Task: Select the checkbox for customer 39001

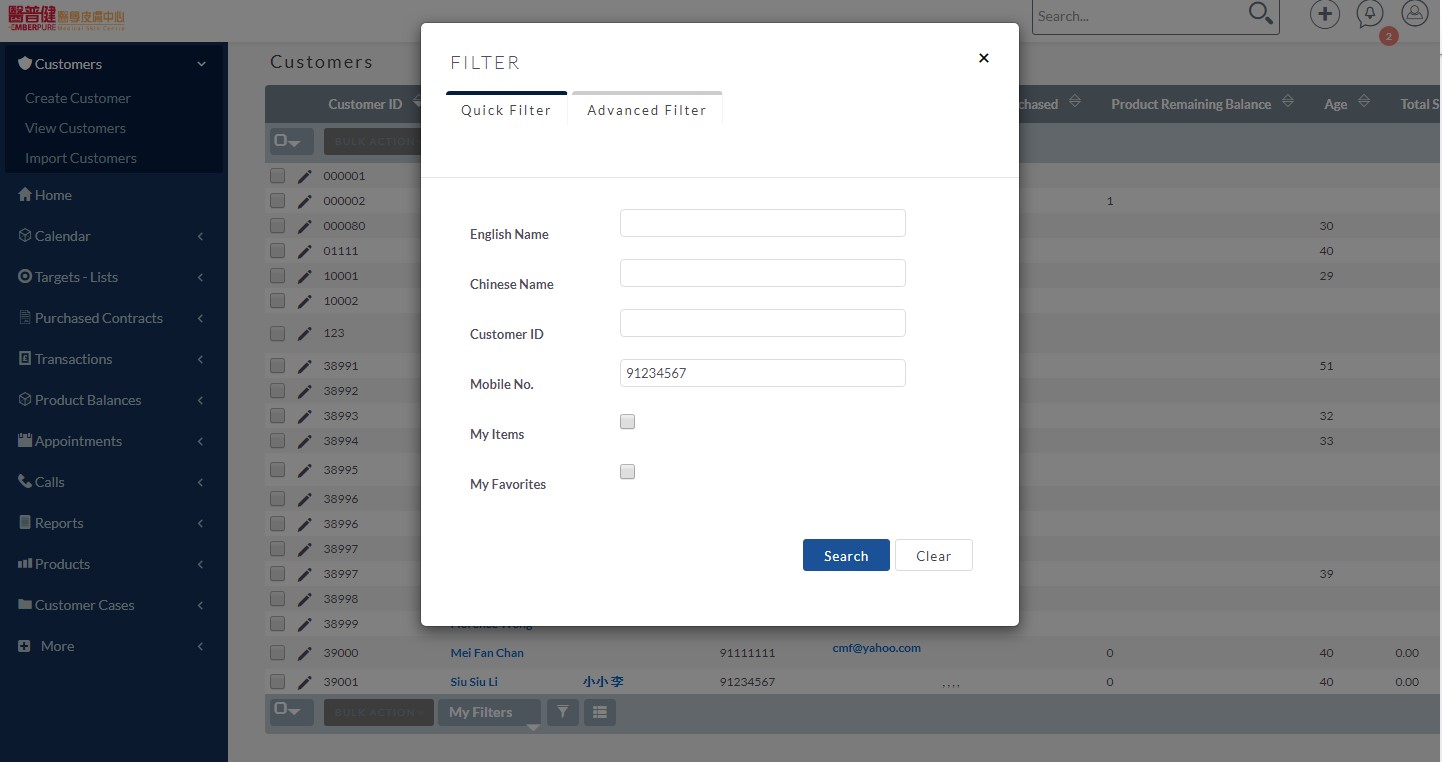Action: tap(277, 682)
